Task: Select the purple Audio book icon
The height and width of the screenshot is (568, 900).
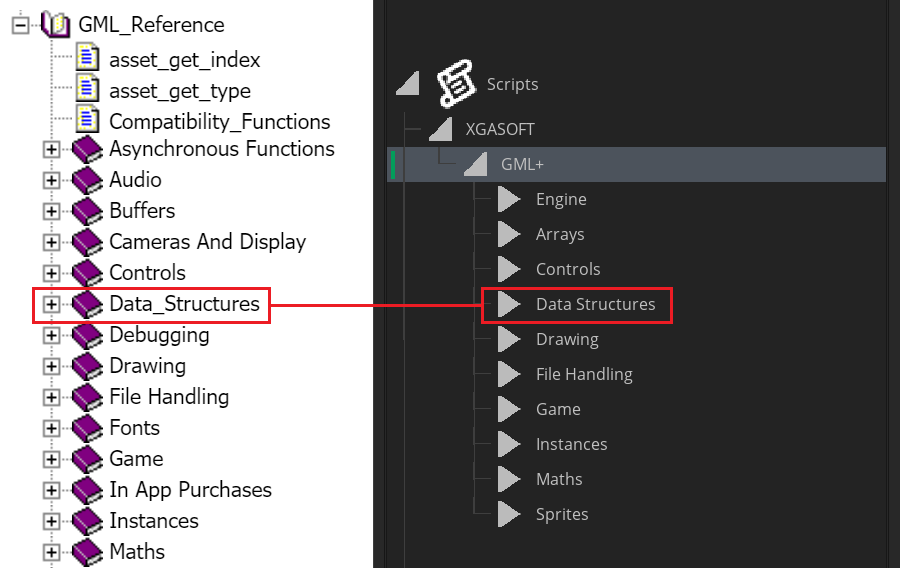Action: (x=88, y=180)
